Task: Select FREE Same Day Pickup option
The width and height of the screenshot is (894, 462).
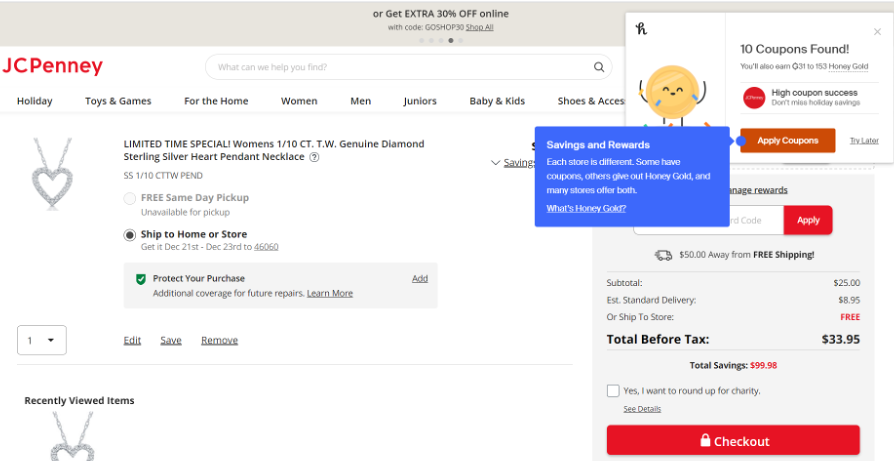Action: tap(129, 198)
